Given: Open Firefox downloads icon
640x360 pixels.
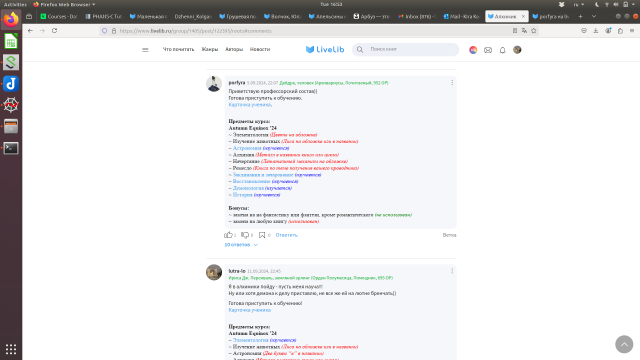Looking at the screenshot, I should pyautogui.click(x=596, y=31).
